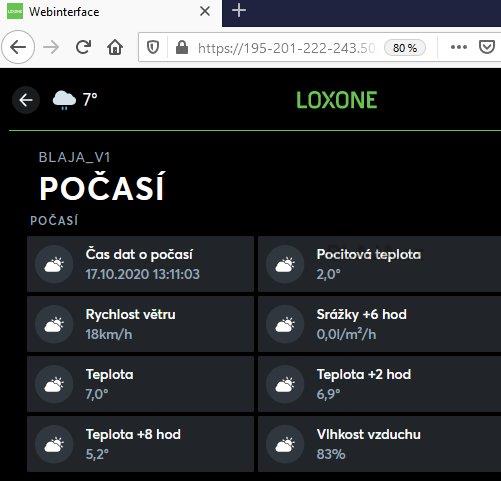The width and height of the screenshot is (501, 481).
Task: Open page actions three-dot menu
Action: [459, 47]
